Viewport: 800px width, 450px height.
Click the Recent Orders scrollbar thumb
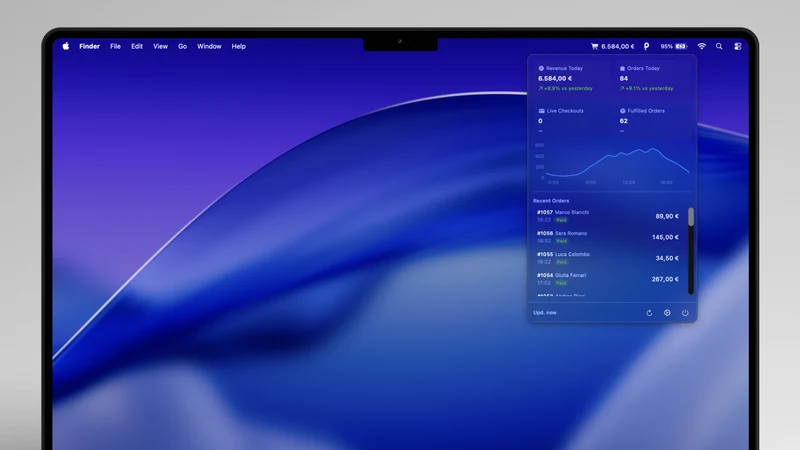691,216
